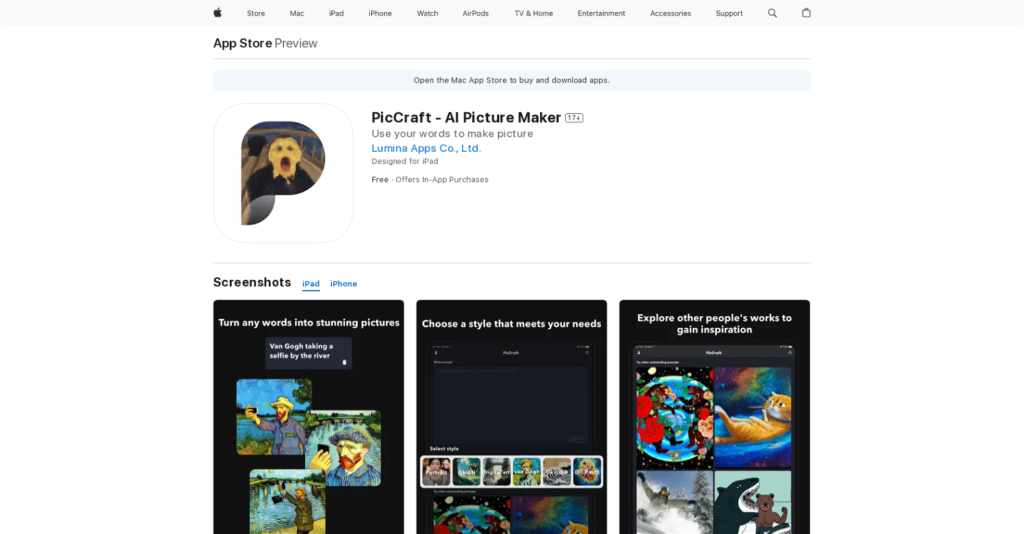Viewport: 1024px width, 534px height.
Task: Open the search magnifier icon
Action: [772, 13]
